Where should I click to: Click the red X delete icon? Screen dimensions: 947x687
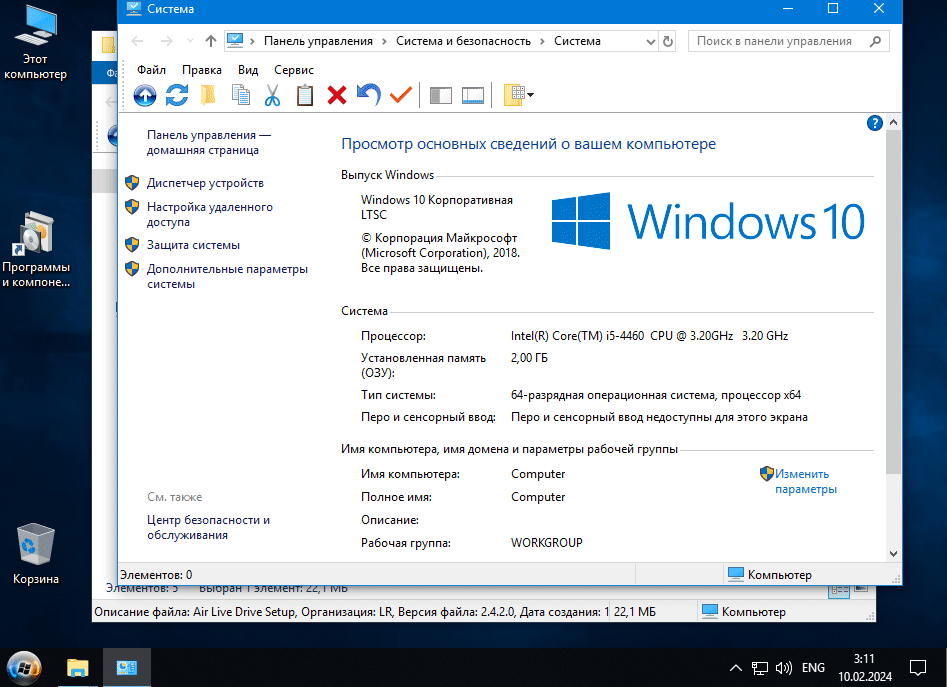(337, 95)
